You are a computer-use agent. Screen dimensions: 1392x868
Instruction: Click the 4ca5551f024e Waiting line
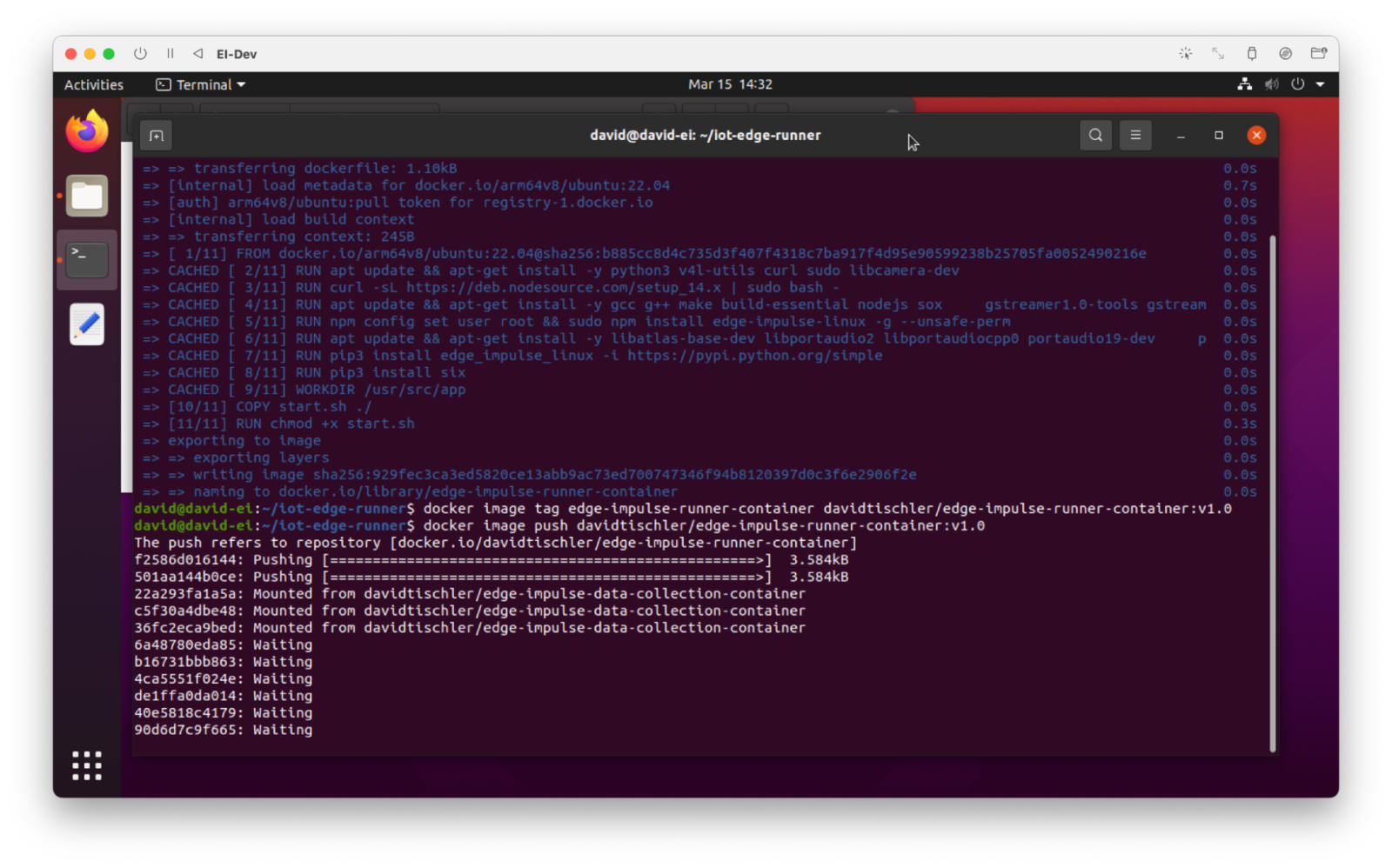tap(224, 679)
